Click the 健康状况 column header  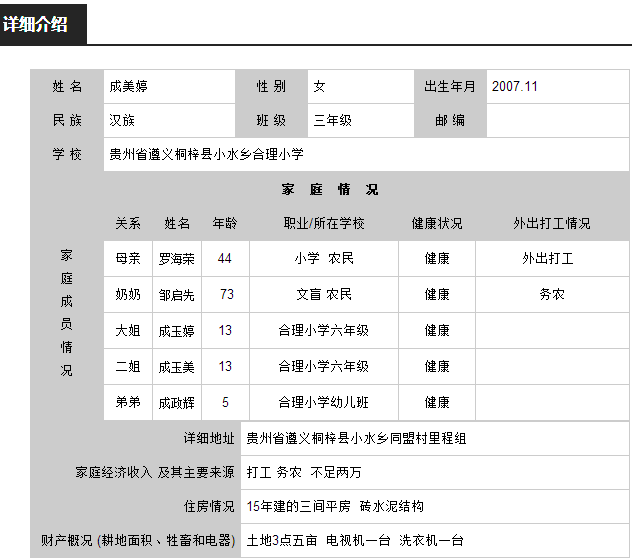click(x=437, y=223)
